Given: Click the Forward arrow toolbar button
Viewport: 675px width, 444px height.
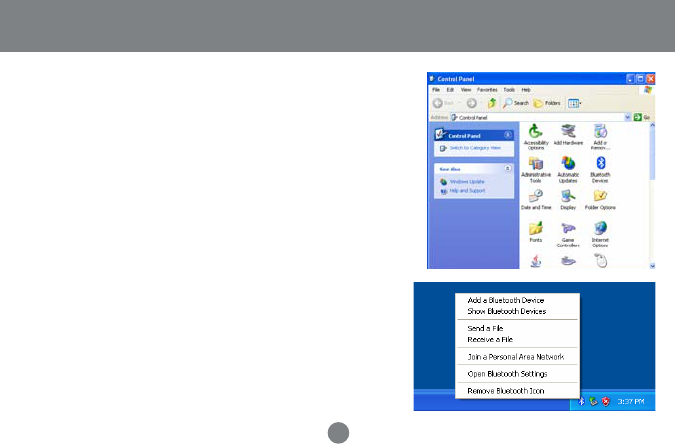Looking at the screenshot, I should coord(472,103).
